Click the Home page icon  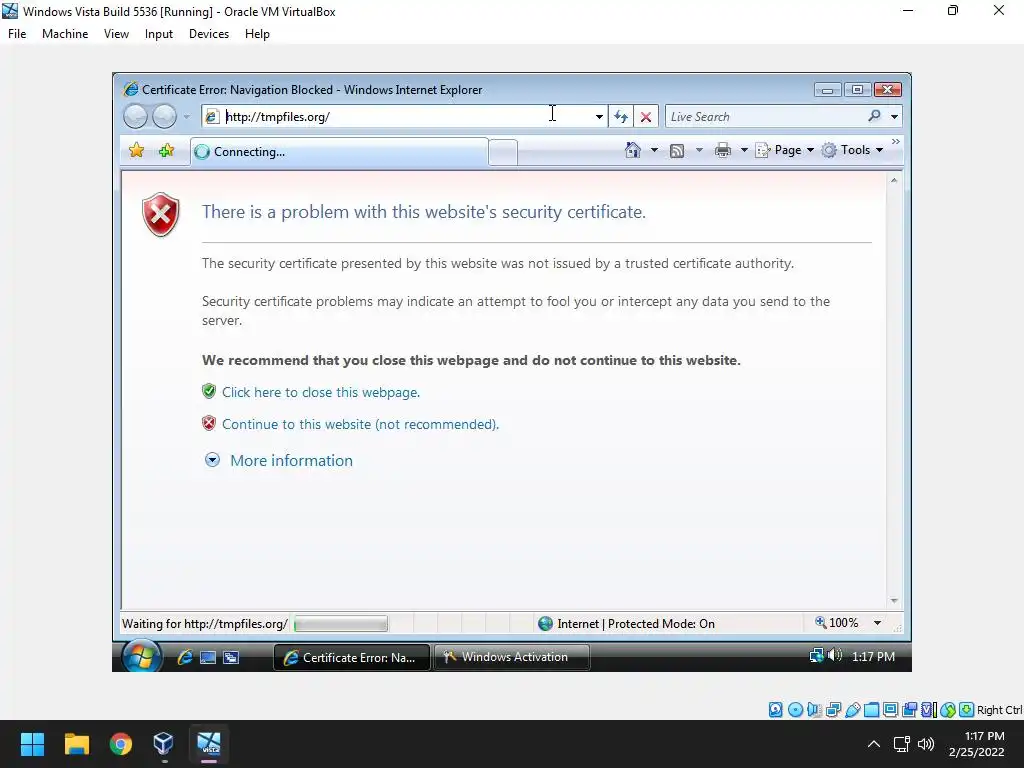point(632,150)
